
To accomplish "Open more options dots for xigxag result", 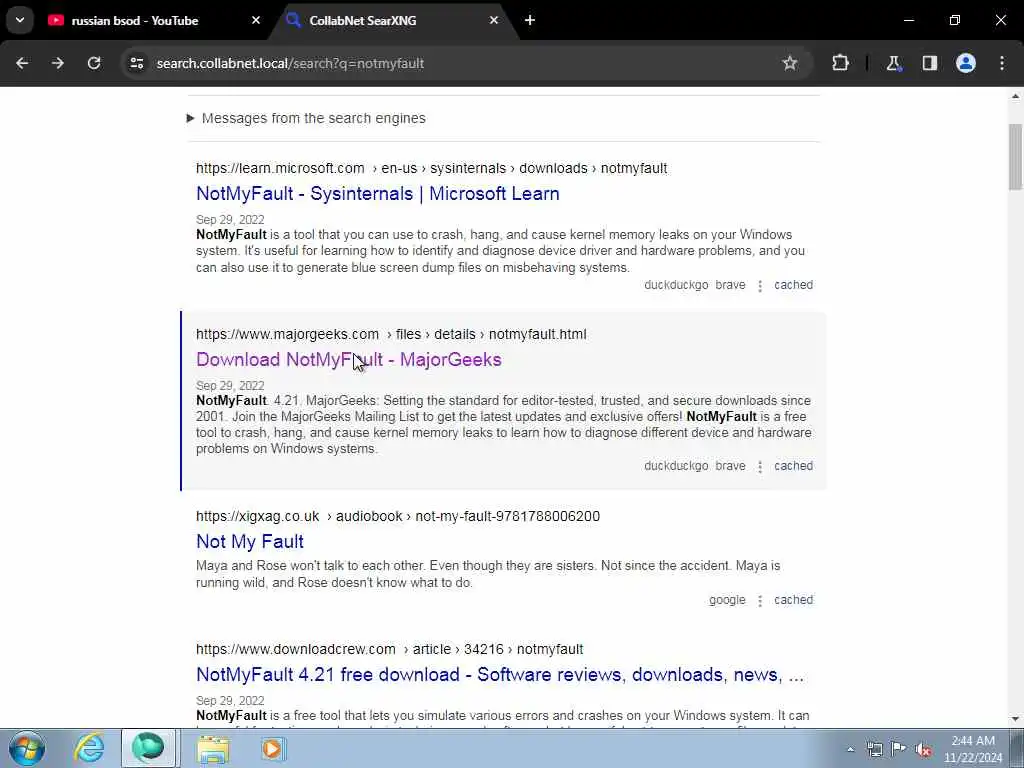I will point(760,600).
